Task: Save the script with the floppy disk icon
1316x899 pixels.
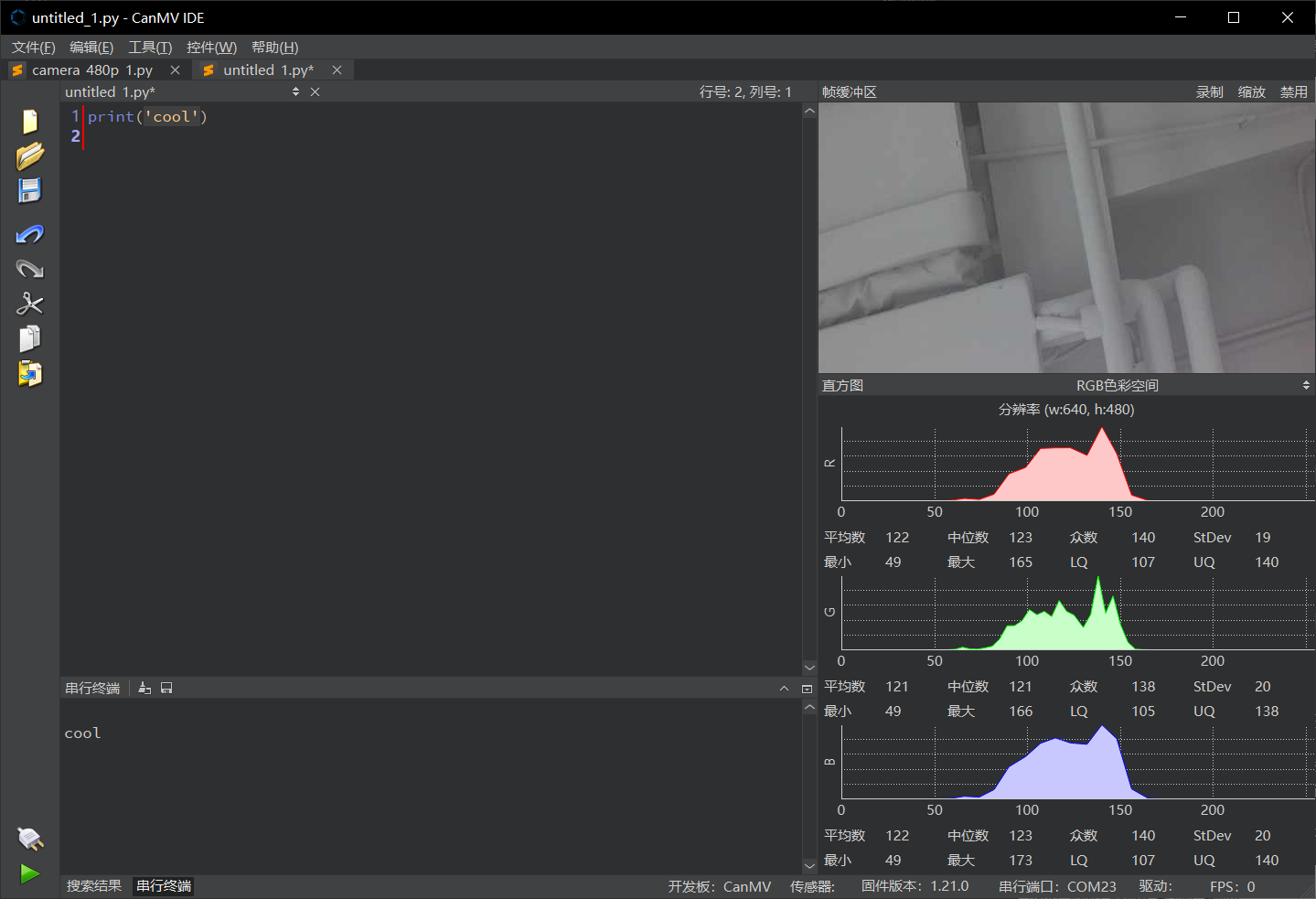Action: [29, 190]
